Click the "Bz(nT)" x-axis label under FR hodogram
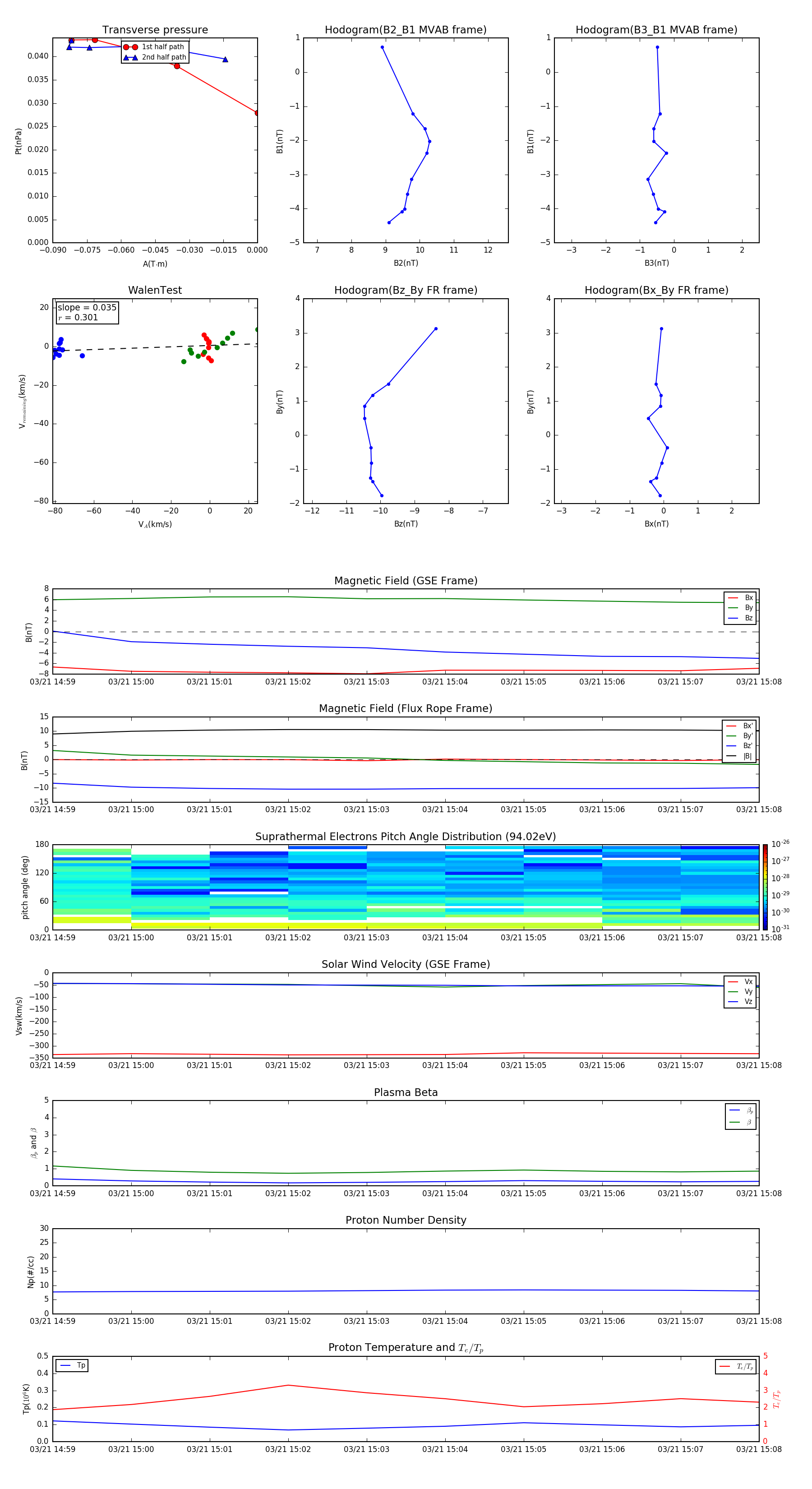Screen dimensions: 812x1489 (406, 524)
